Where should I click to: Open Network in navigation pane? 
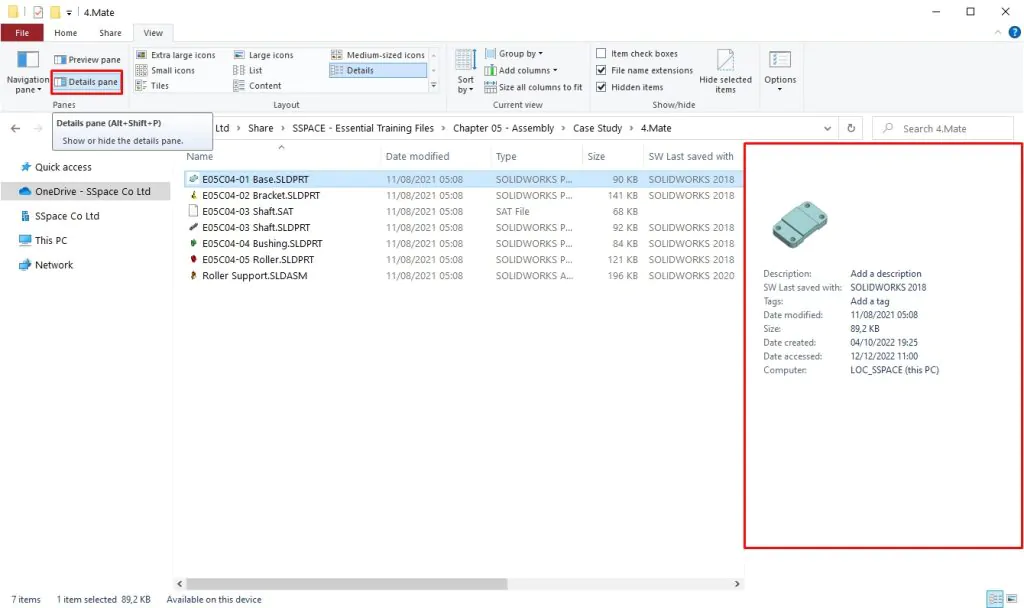pos(54,265)
